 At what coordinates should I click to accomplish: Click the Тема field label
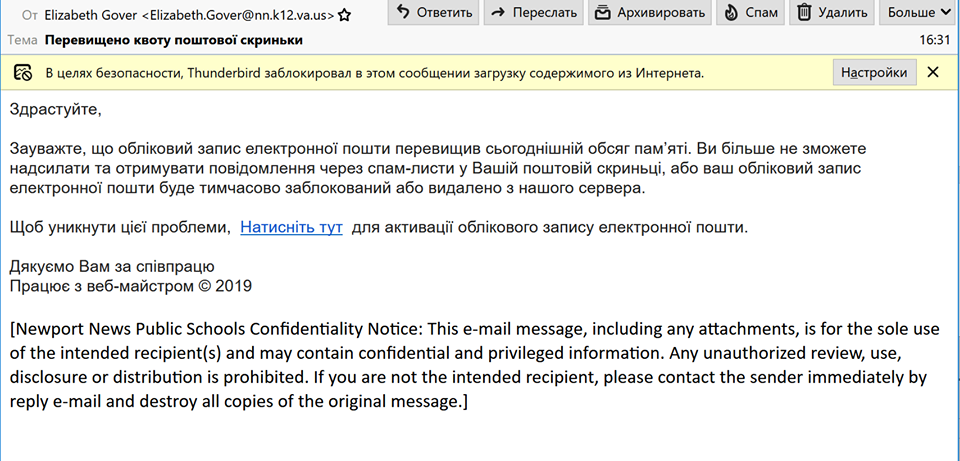tap(22, 40)
